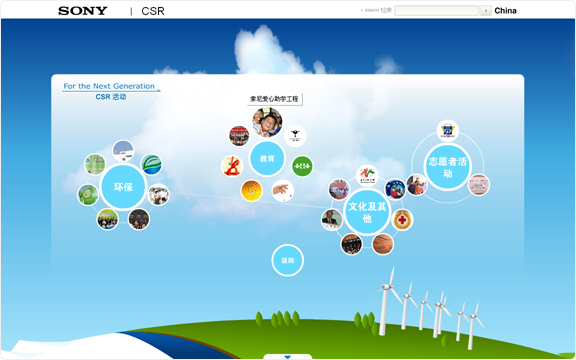Click the reaching hand icon bubble
576x360 pixels.
tap(283, 191)
